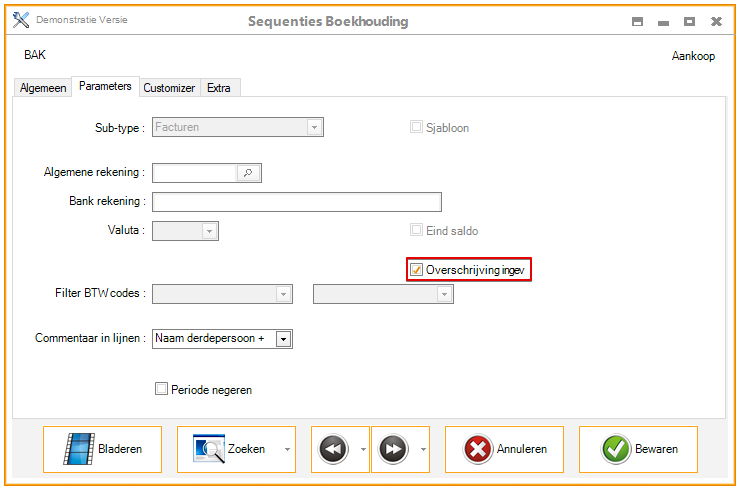Expand dropdown arrow next to previous button

(x=363, y=450)
